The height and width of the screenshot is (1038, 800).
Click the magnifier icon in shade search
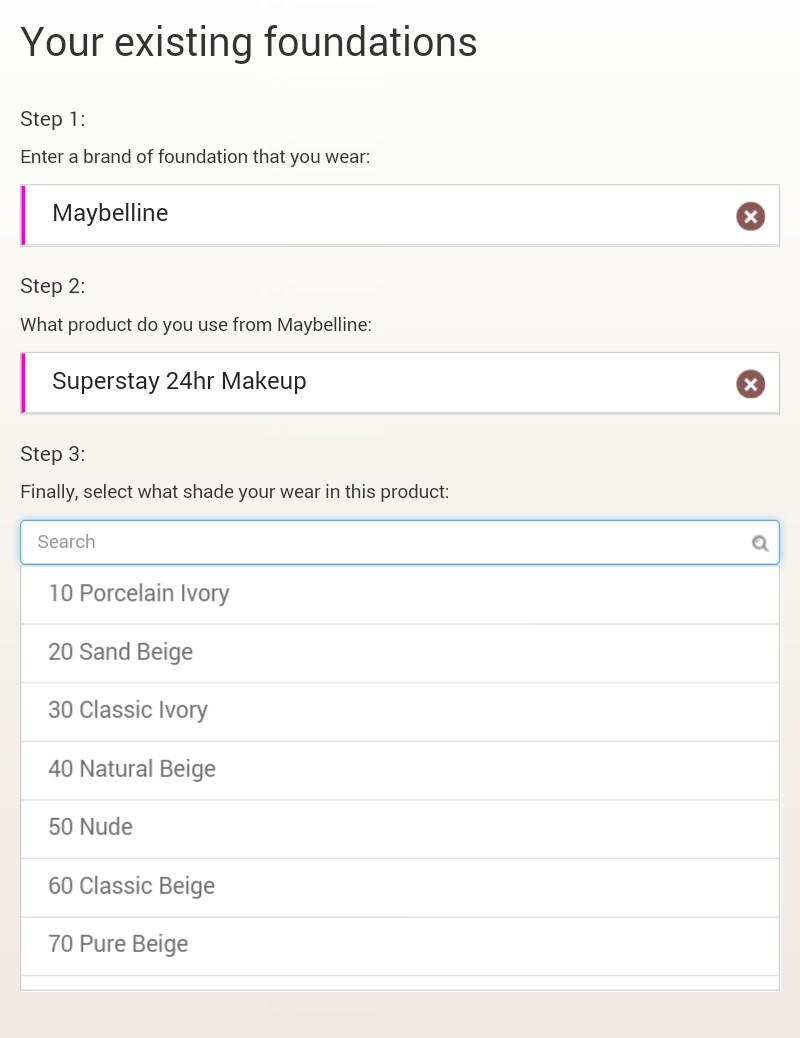click(760, 543)
